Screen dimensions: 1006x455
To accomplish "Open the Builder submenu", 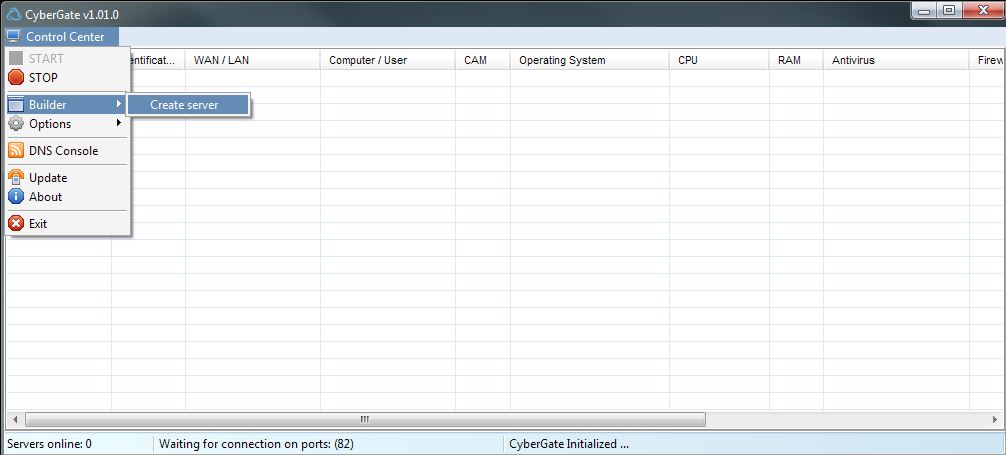I will click(x=65, y=105).
